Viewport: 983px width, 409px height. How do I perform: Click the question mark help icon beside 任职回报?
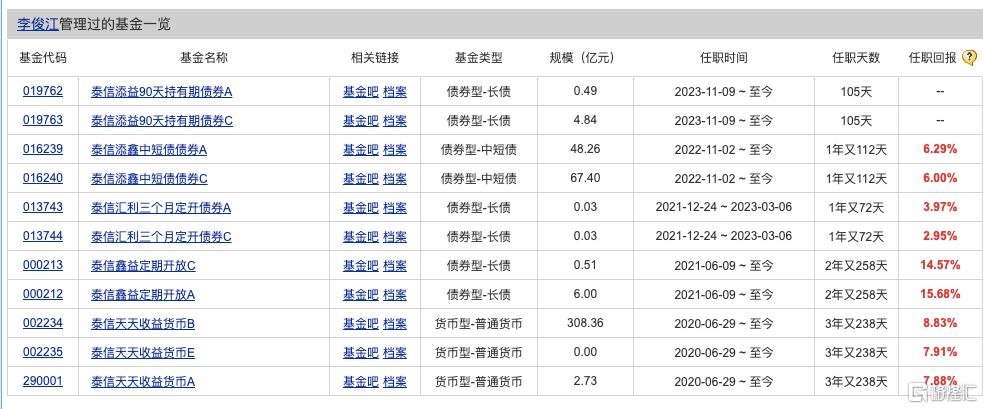(x=969, y=58)
